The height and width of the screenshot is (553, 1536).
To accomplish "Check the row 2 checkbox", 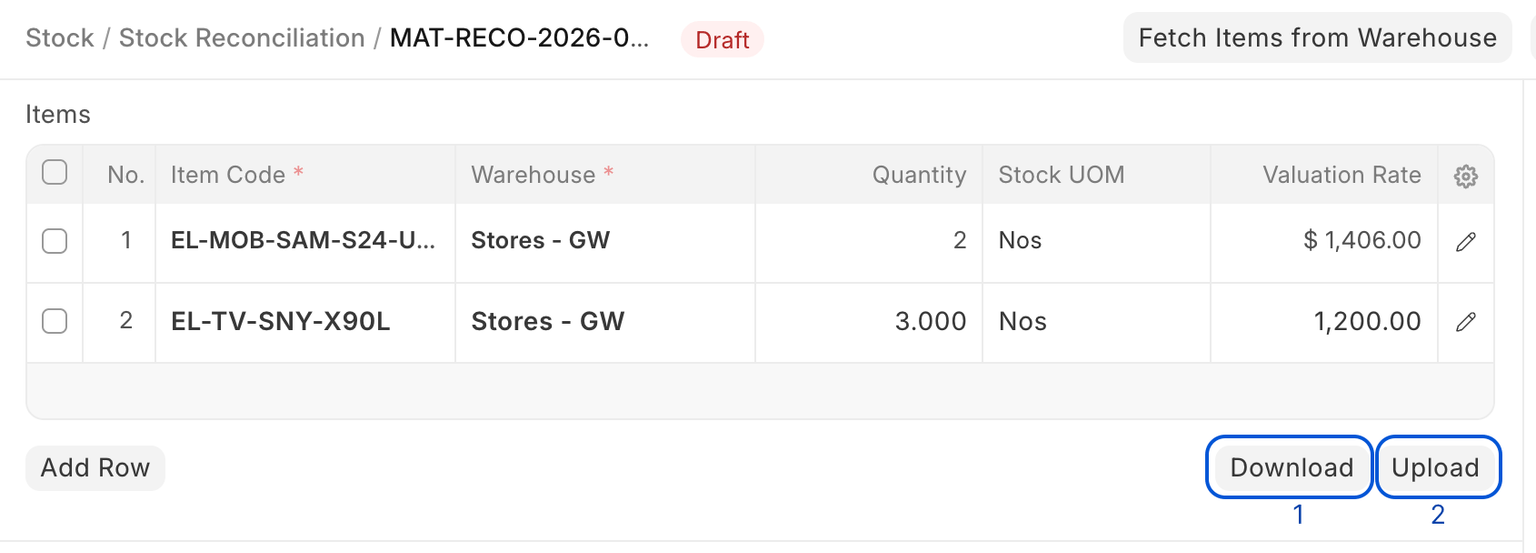I will coord(54,321).
